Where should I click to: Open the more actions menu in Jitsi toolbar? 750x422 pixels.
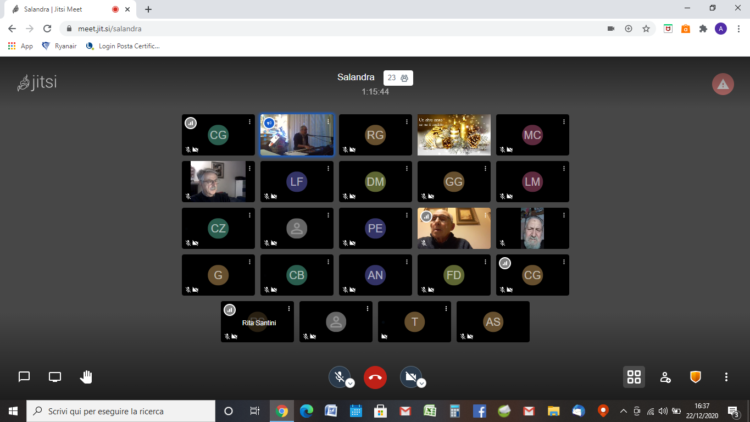tap(726, 377)
